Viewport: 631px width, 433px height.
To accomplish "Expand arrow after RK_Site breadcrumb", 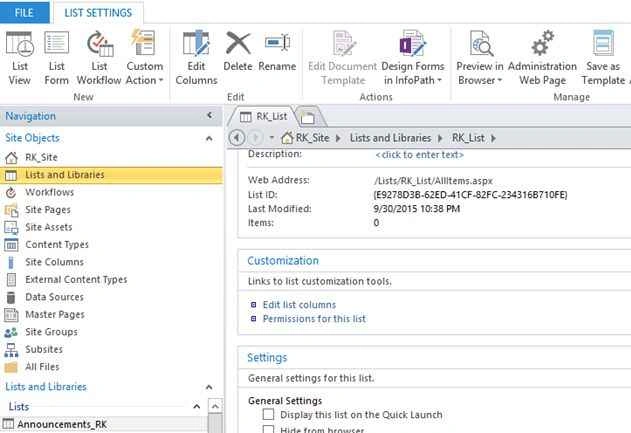I will point(338,138).
